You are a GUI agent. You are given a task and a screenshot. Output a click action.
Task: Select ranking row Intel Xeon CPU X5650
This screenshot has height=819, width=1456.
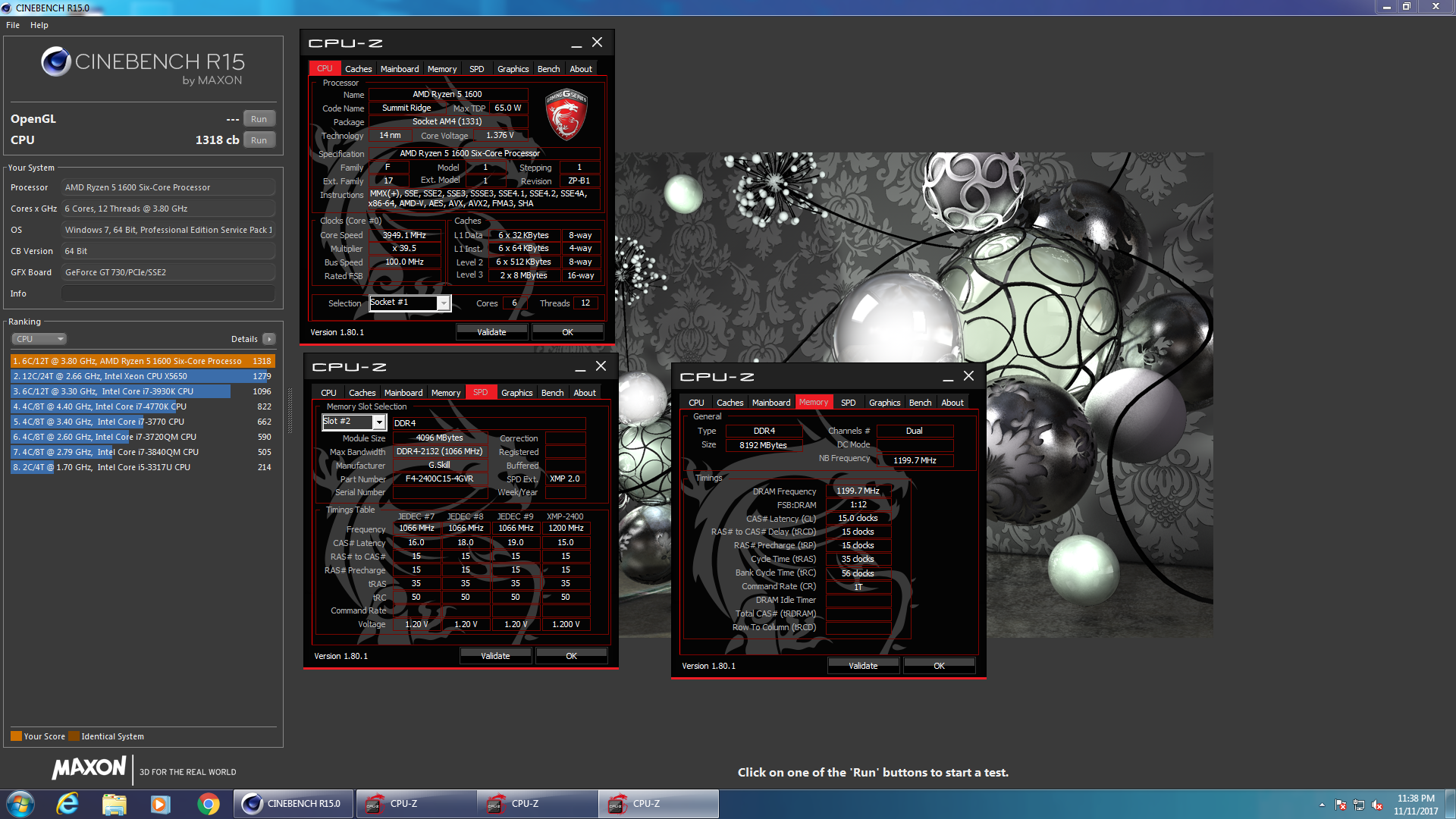pos(143,376)
